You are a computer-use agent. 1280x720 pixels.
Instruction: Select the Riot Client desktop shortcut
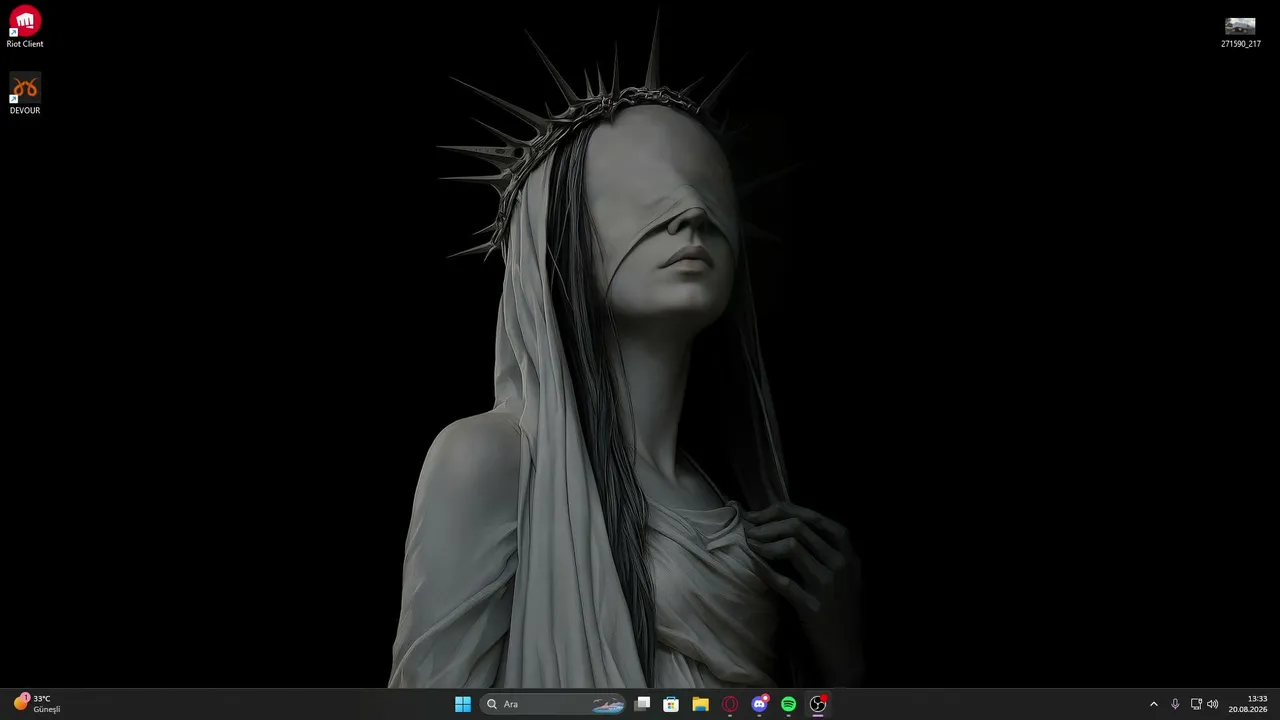click(25, 27)
